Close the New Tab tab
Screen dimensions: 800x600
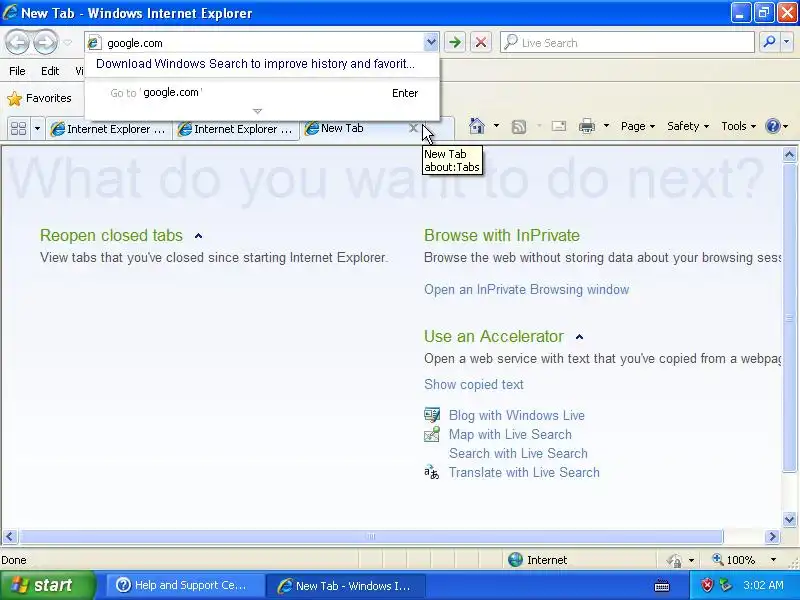coord(414,128)
